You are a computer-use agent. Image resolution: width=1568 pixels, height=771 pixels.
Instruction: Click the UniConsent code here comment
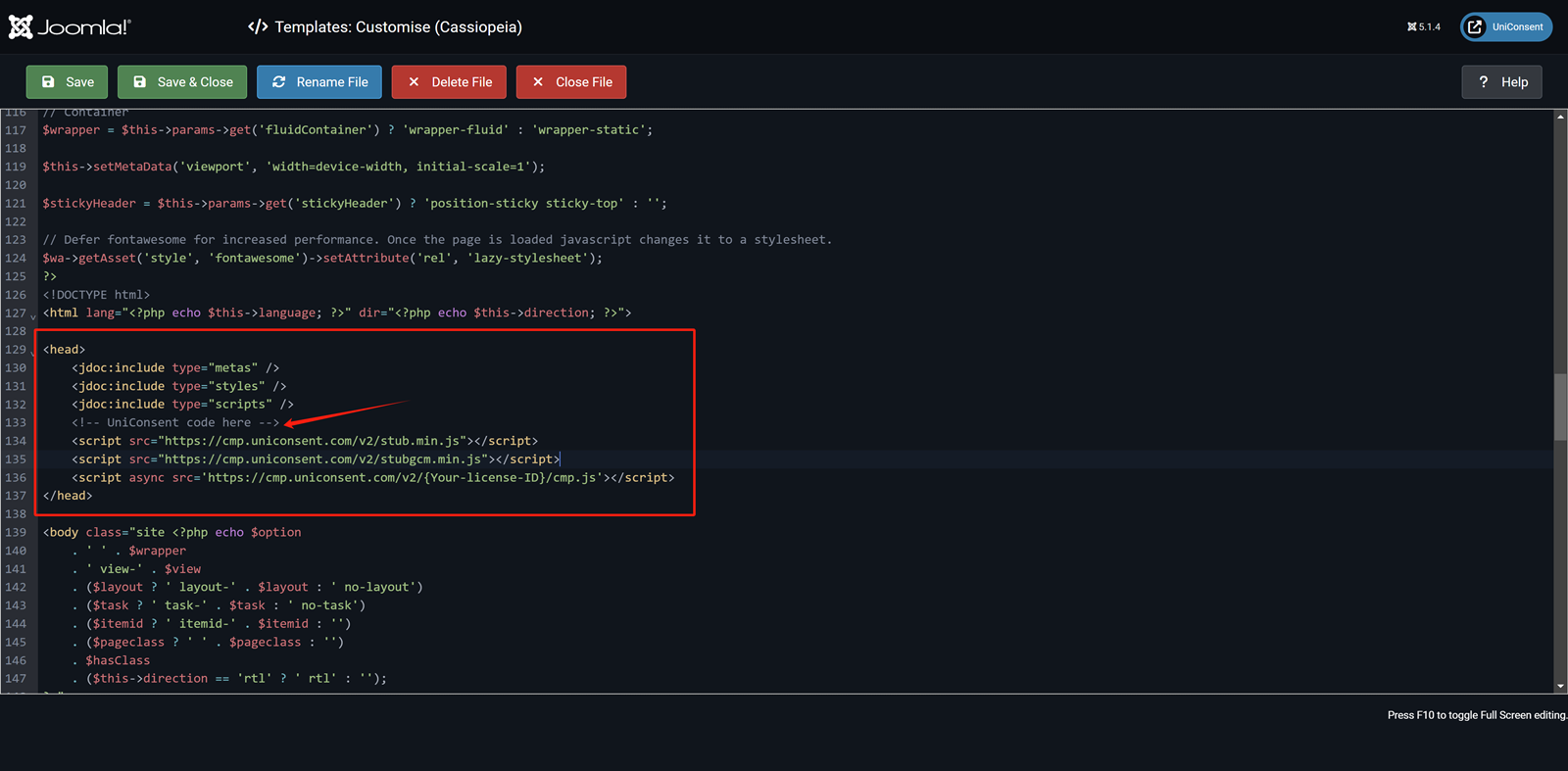coord(175,423)
